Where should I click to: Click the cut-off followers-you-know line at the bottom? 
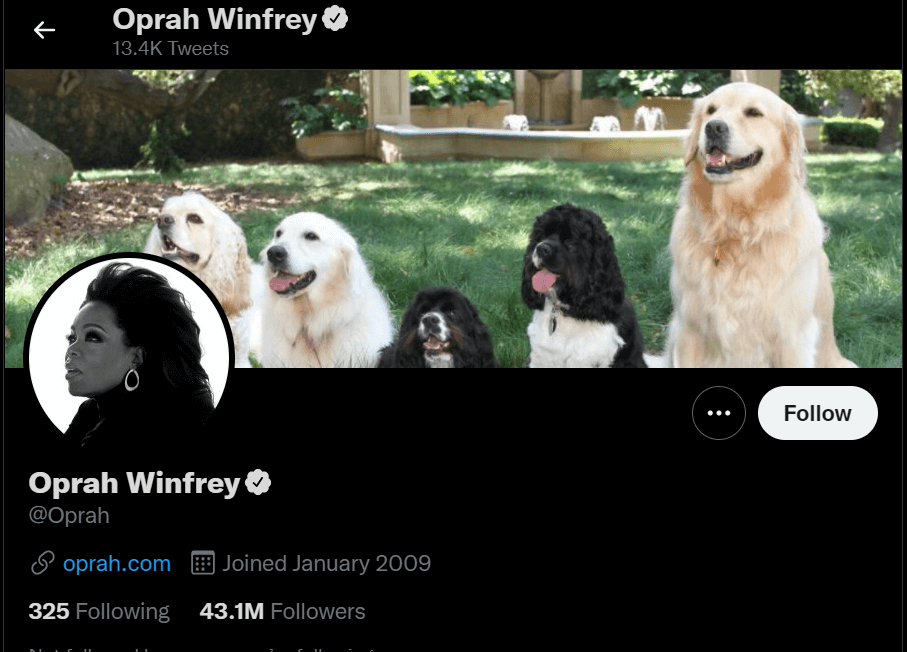(202, 649)
